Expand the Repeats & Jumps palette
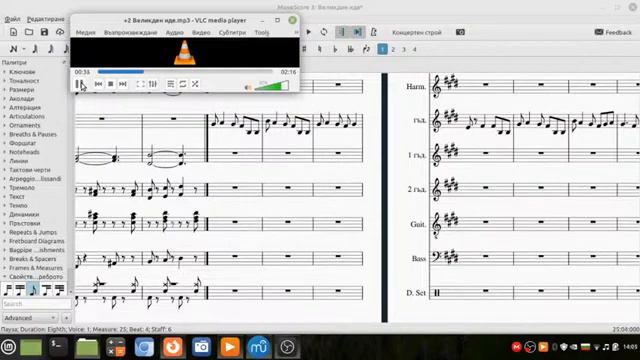The width and height of the screenshot is (640, 360). 33,232
